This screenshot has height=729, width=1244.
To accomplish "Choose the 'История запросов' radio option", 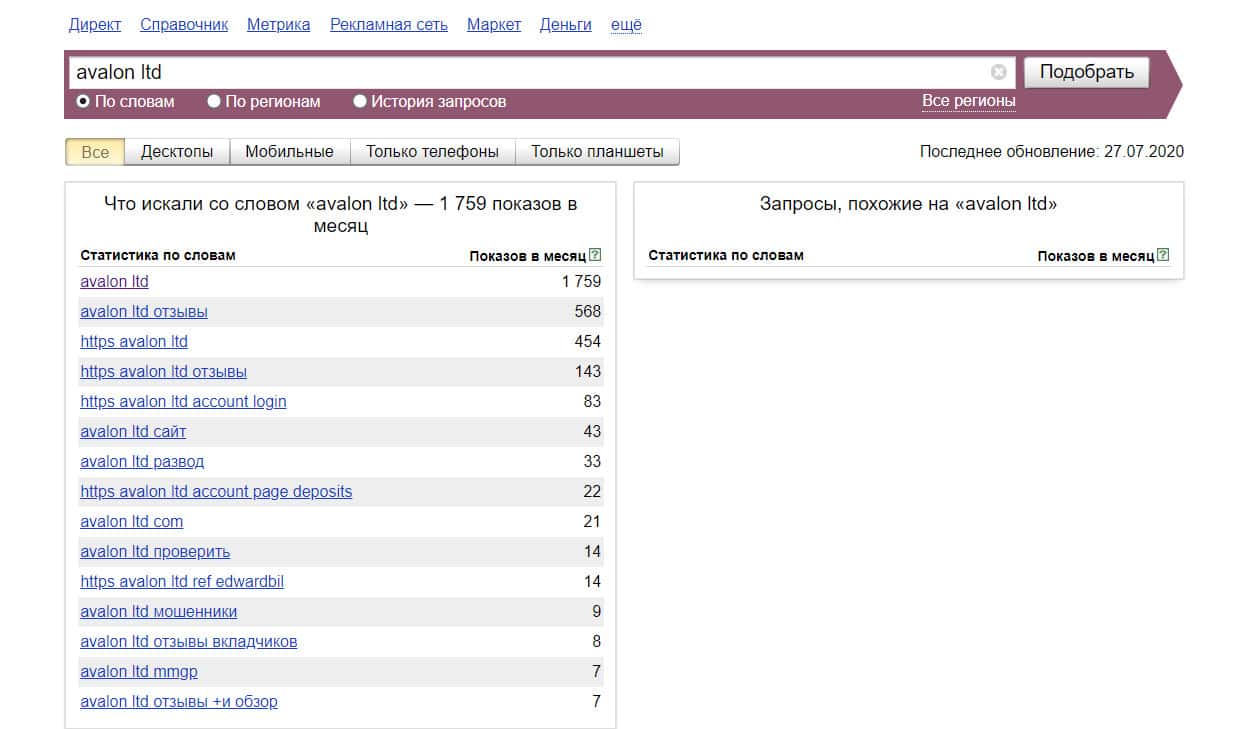I will click(x=360, y=101).
